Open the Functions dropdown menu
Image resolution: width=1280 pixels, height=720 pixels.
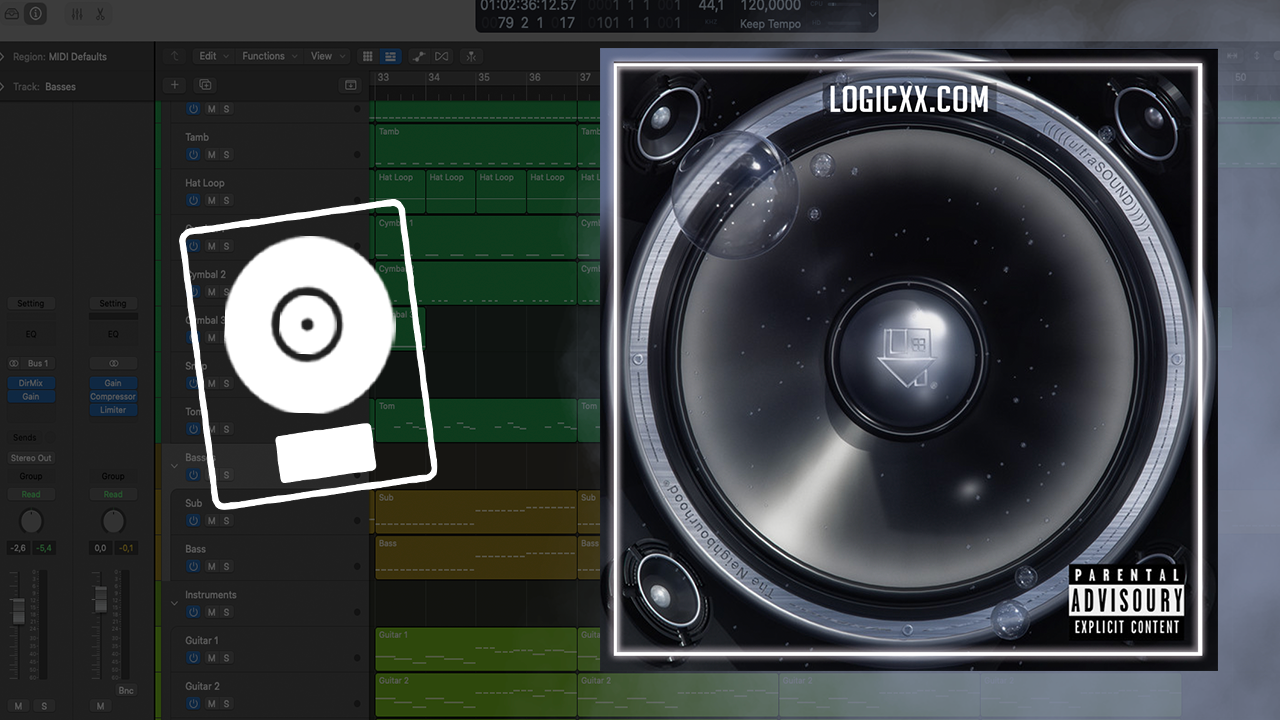[x=268, y=57]
